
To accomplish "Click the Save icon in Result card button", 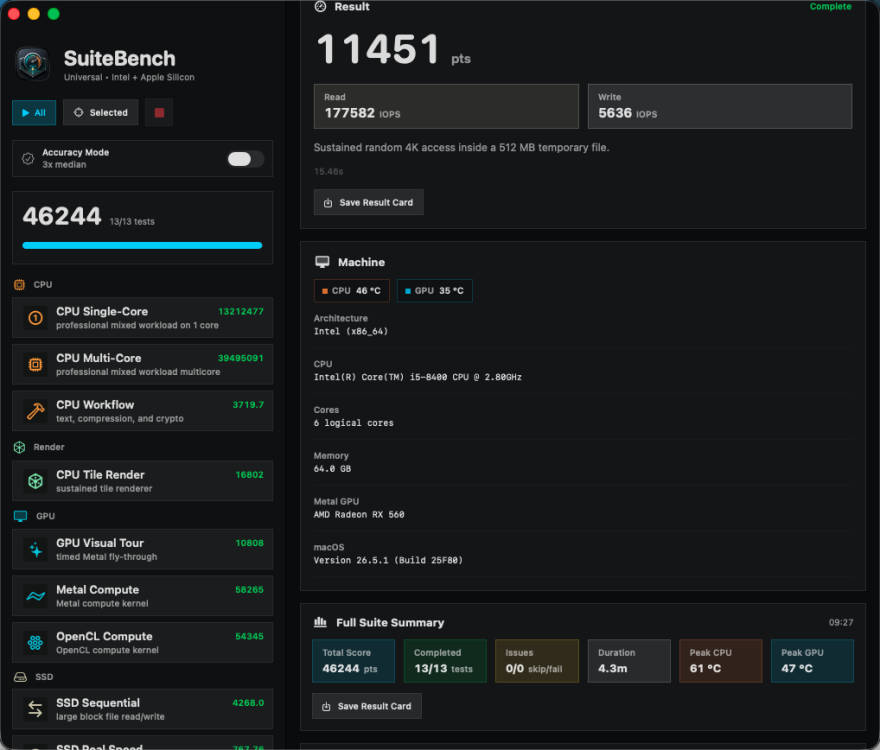I will pyautogui.click(x=328, y=203).
